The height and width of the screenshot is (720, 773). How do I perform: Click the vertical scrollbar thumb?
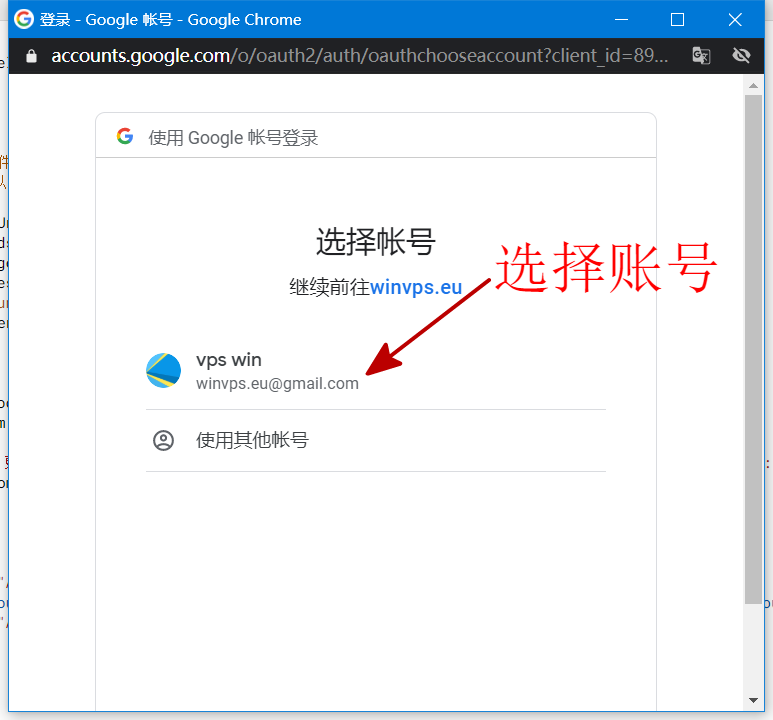pos(753,349)
